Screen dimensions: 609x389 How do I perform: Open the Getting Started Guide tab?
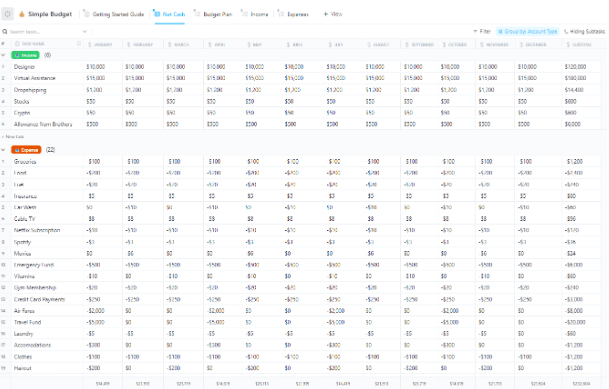[114, 14]
